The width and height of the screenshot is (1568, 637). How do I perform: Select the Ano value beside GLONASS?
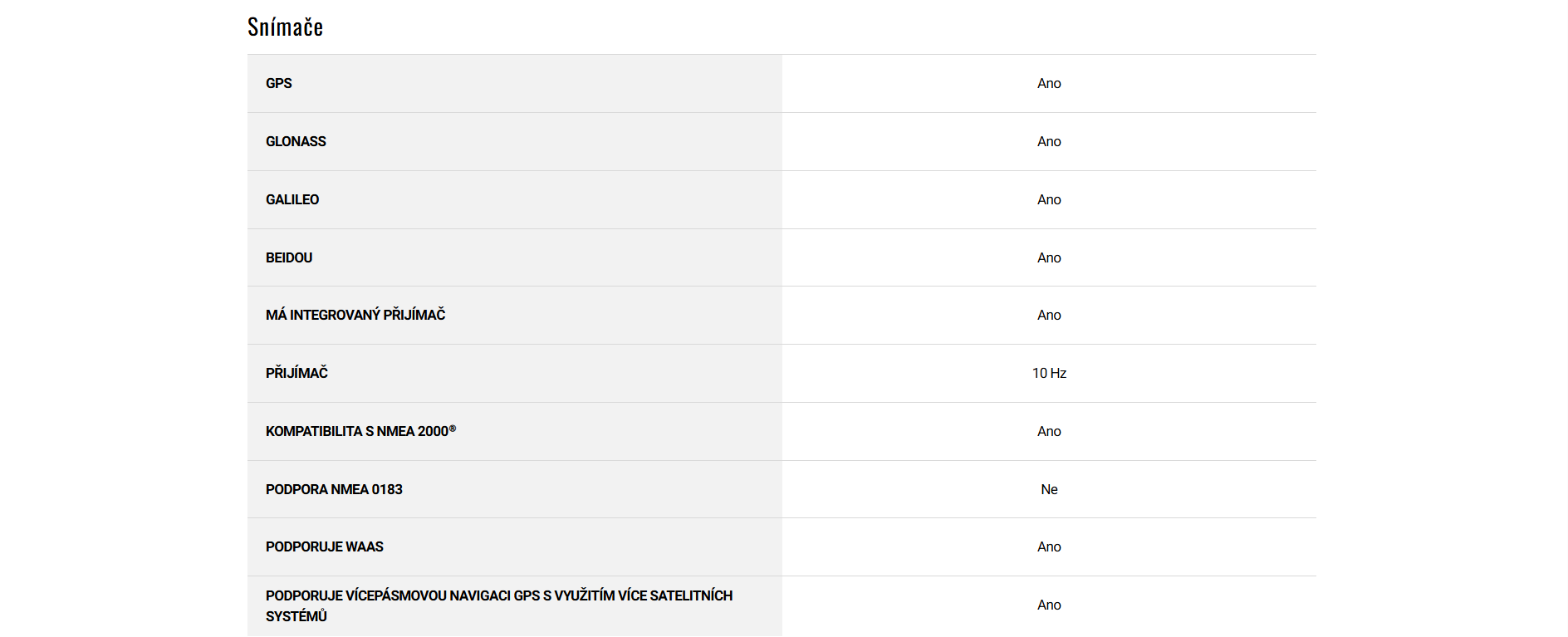(1049, 141)
